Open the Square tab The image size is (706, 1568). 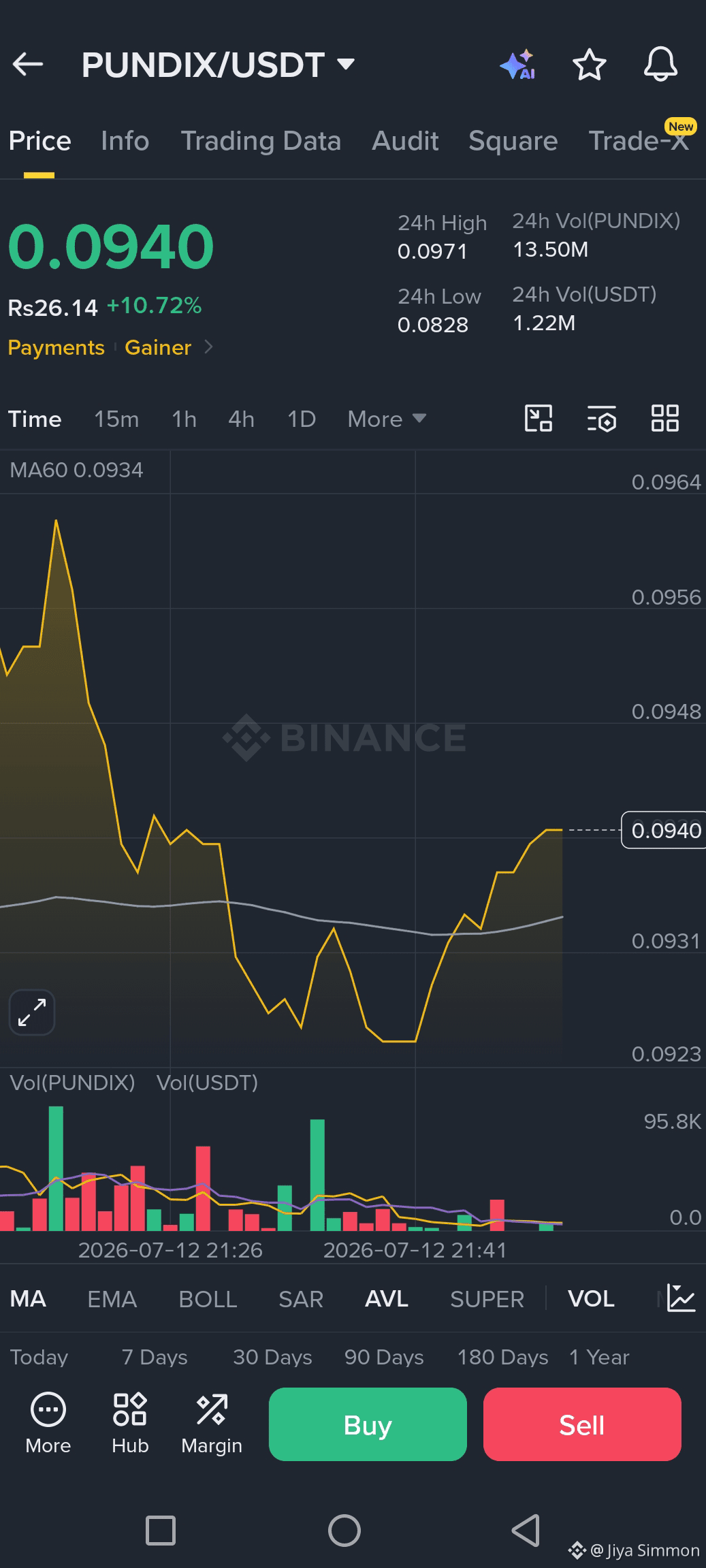pyautogui.click(x=513, y=141)
